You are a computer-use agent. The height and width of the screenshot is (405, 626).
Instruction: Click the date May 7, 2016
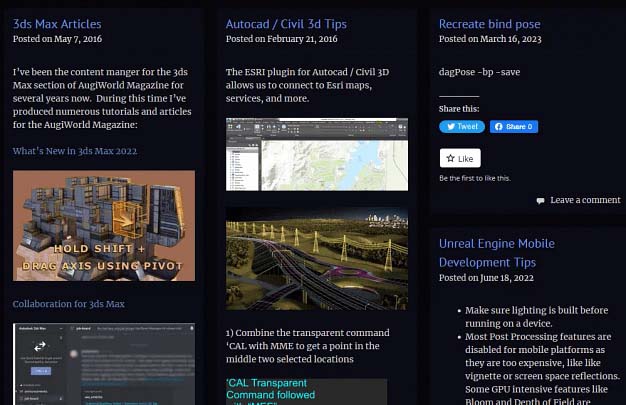78,39
